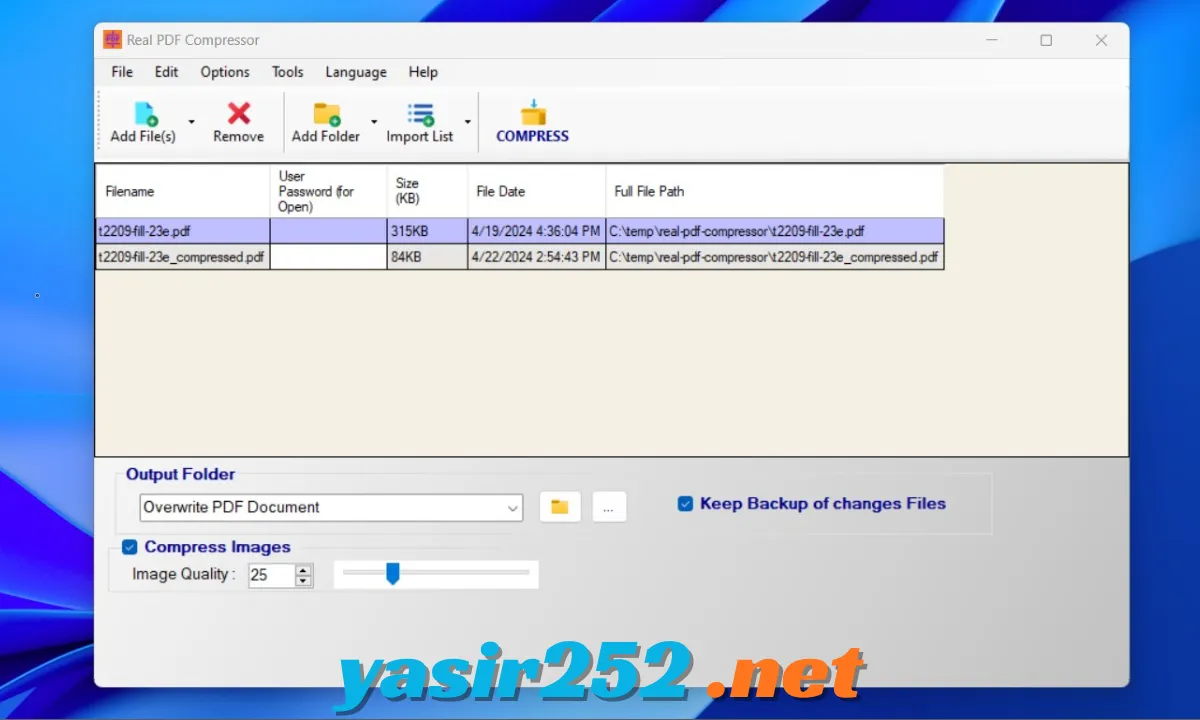Open the Help menu

423,72
